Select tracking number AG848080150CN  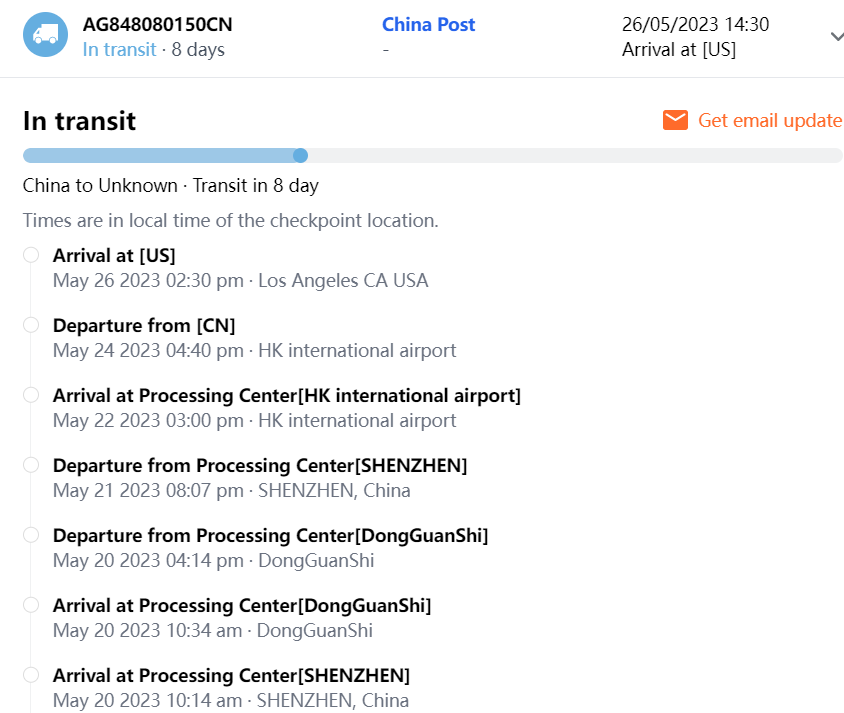pyautogui.click(x=158, y=24)
